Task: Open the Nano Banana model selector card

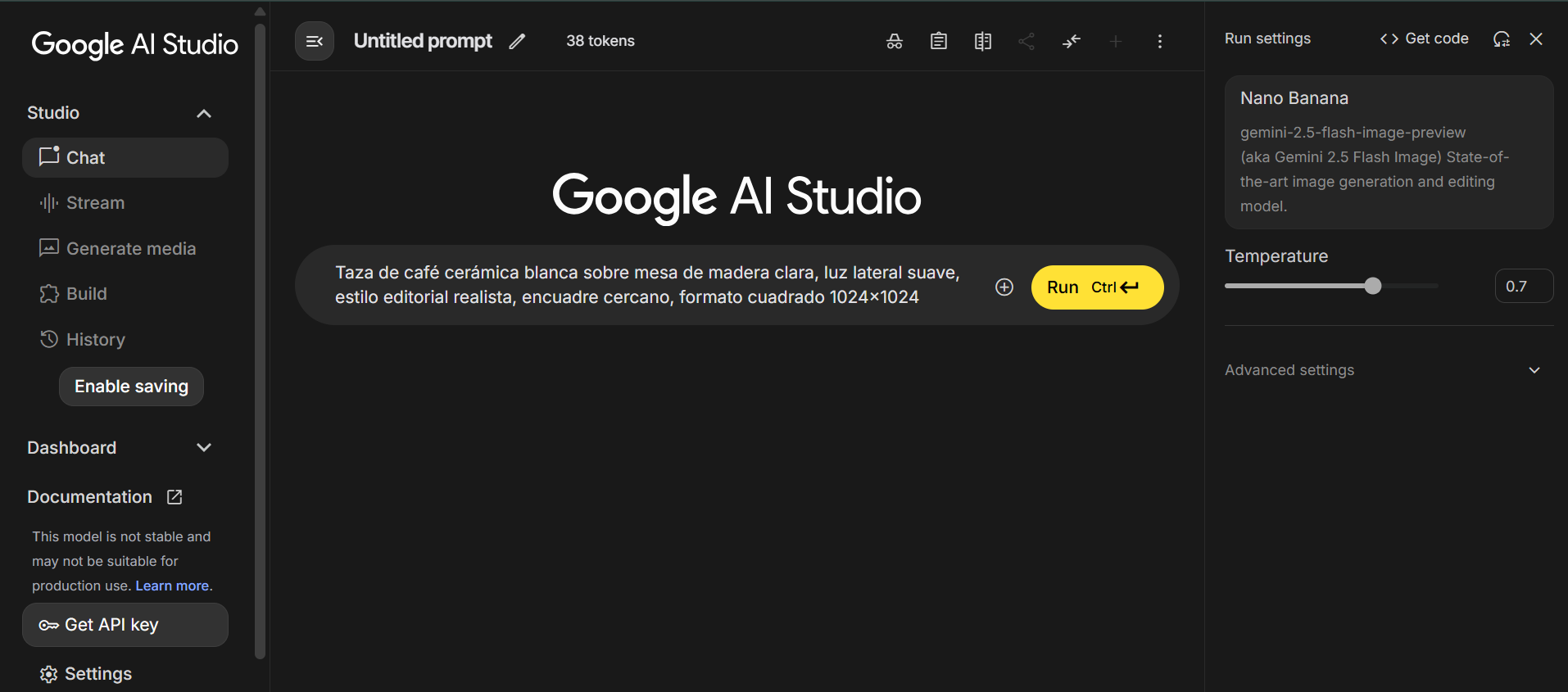Action: pos(1389,152)
